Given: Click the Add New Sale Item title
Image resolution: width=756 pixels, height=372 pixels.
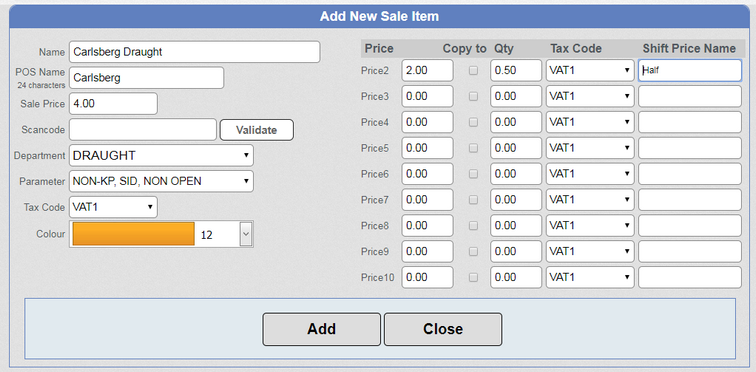Looking at the screenshot, I should pos(379,16).
